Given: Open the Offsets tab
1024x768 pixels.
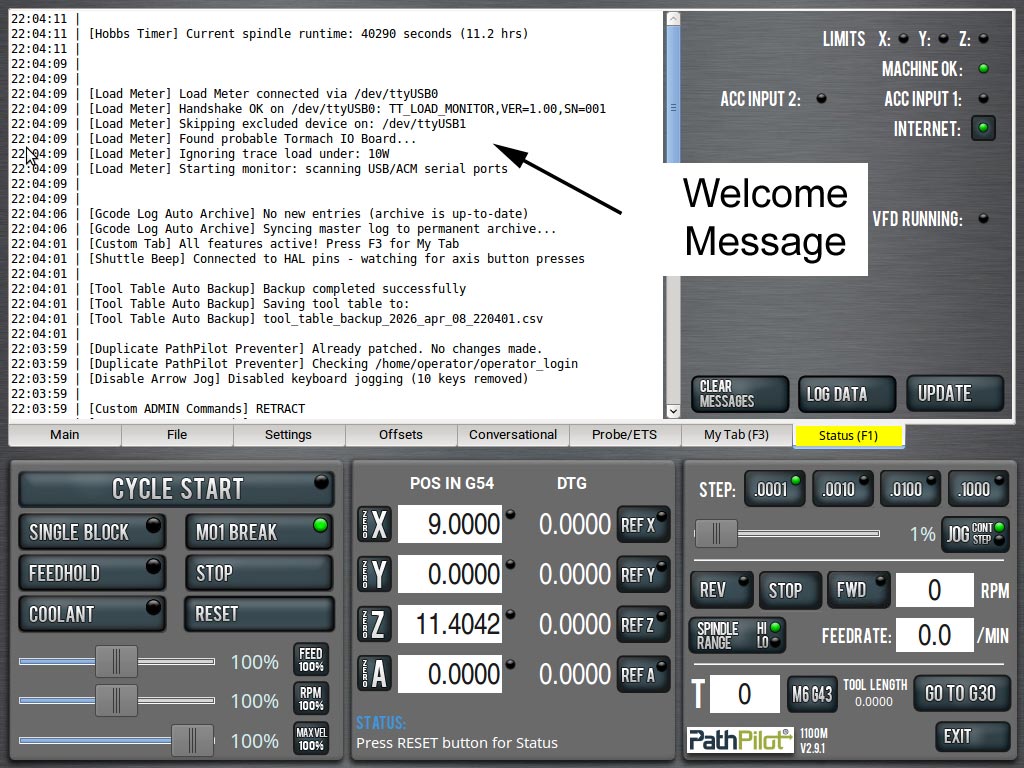Looking at the screenshot, I should (401, 435).
